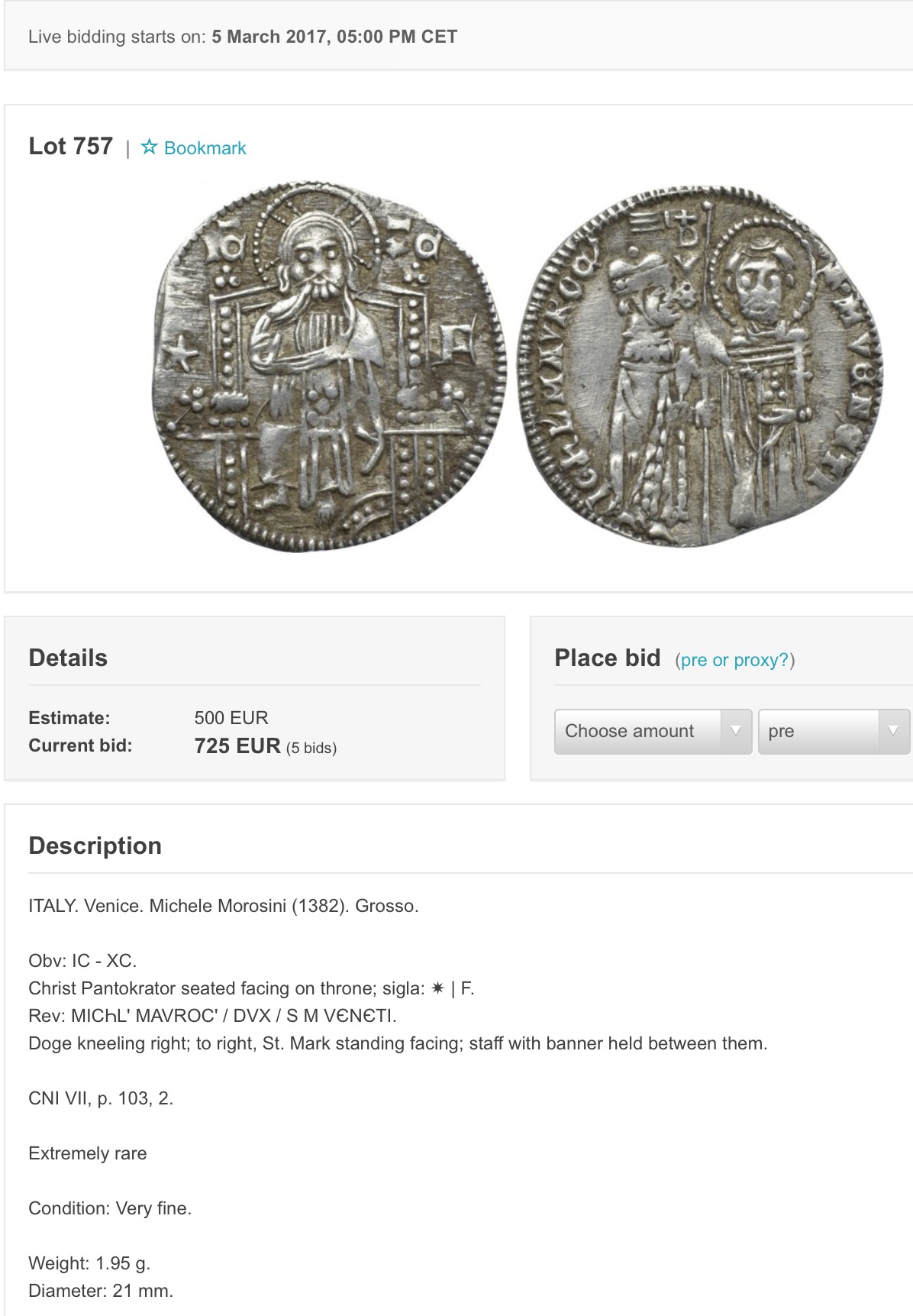Click the Michele Morosini Grosso title line

224,906
